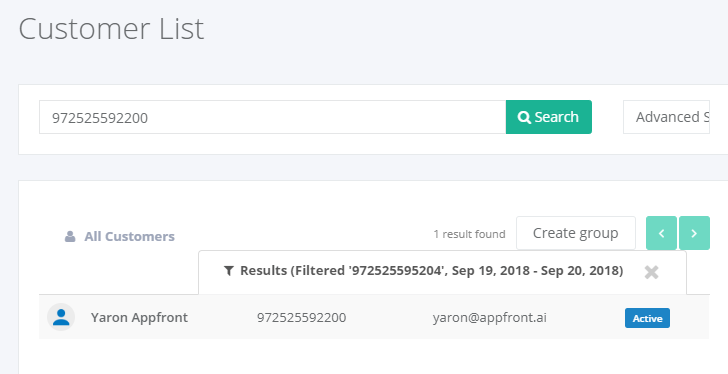Open the Advanced Search options
The image size is (728, 374).
pyautogui.click(x=666, y=117)
